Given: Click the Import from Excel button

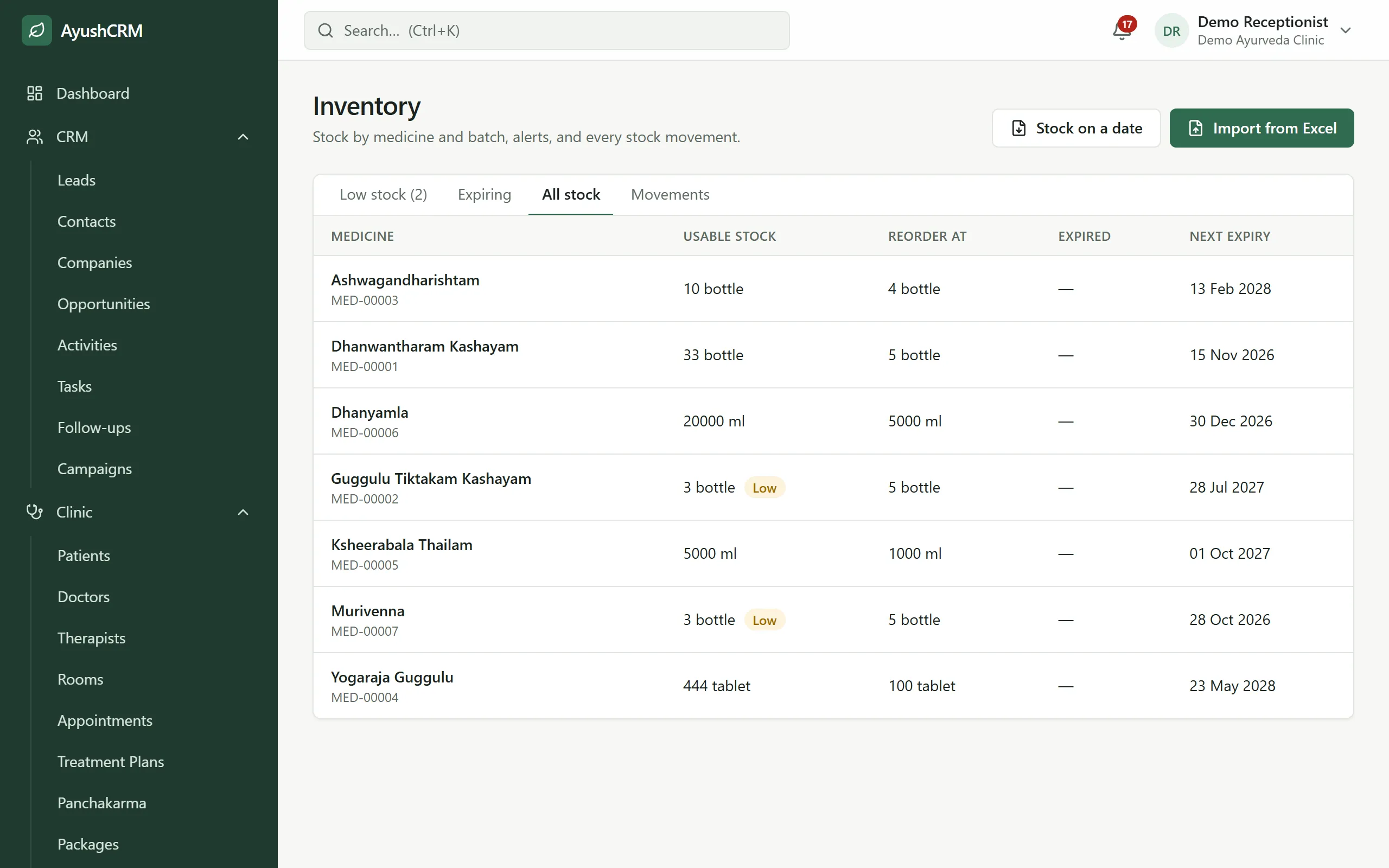Looking at the screenshot, I should pyautogui.click(x=1261, y=128).
